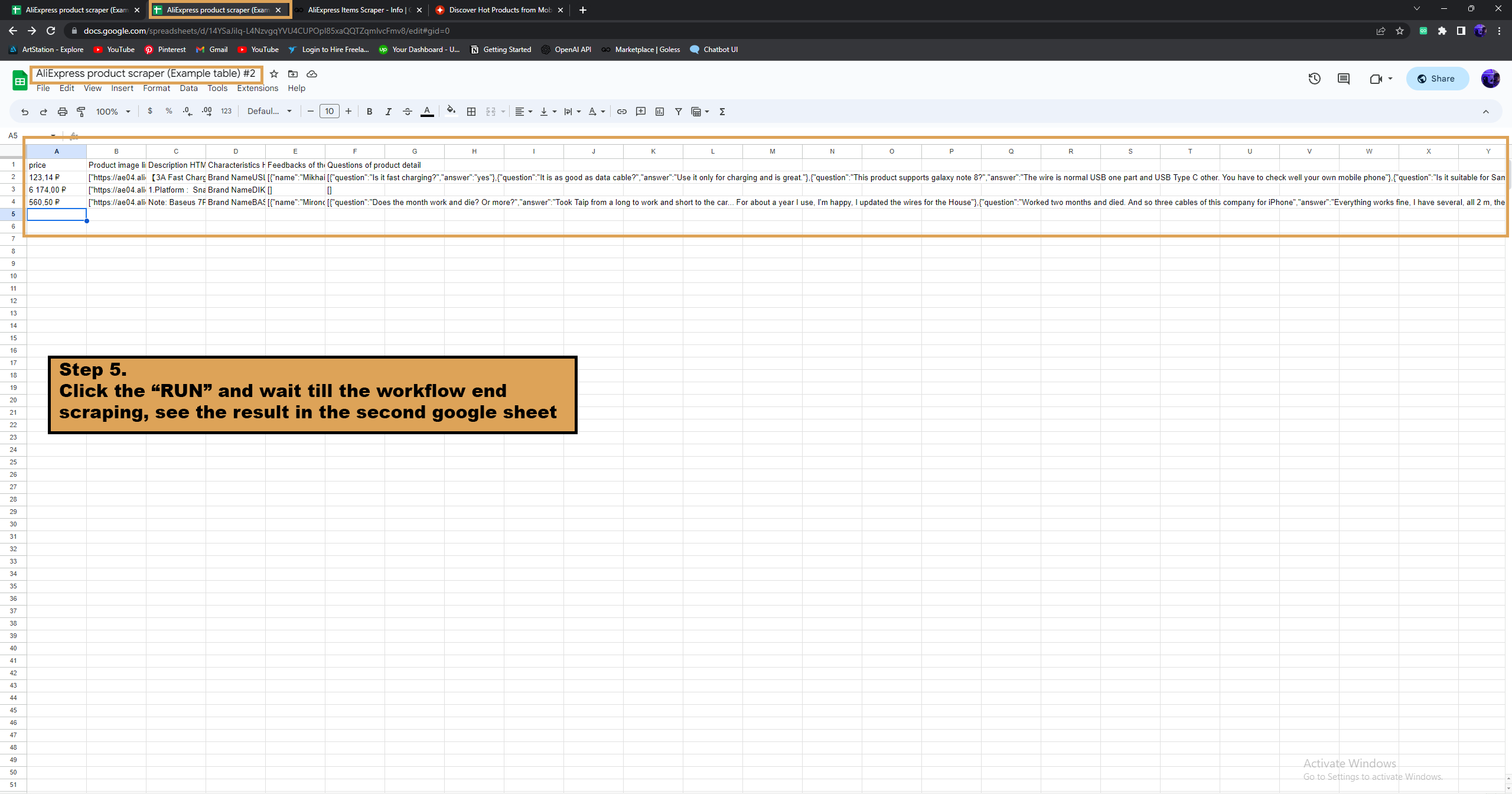The width and height of the screenshot is (1512, 794).
Task: Create a filter
Action: (679, 112)
